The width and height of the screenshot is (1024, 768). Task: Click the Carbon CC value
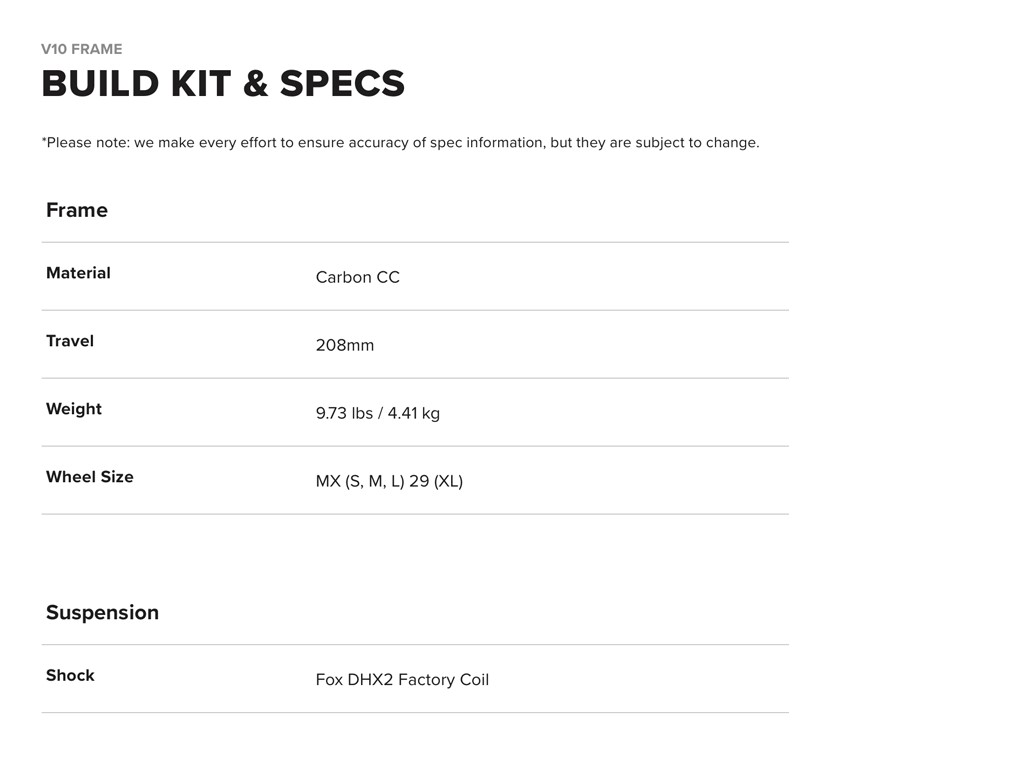coord(357,277)
